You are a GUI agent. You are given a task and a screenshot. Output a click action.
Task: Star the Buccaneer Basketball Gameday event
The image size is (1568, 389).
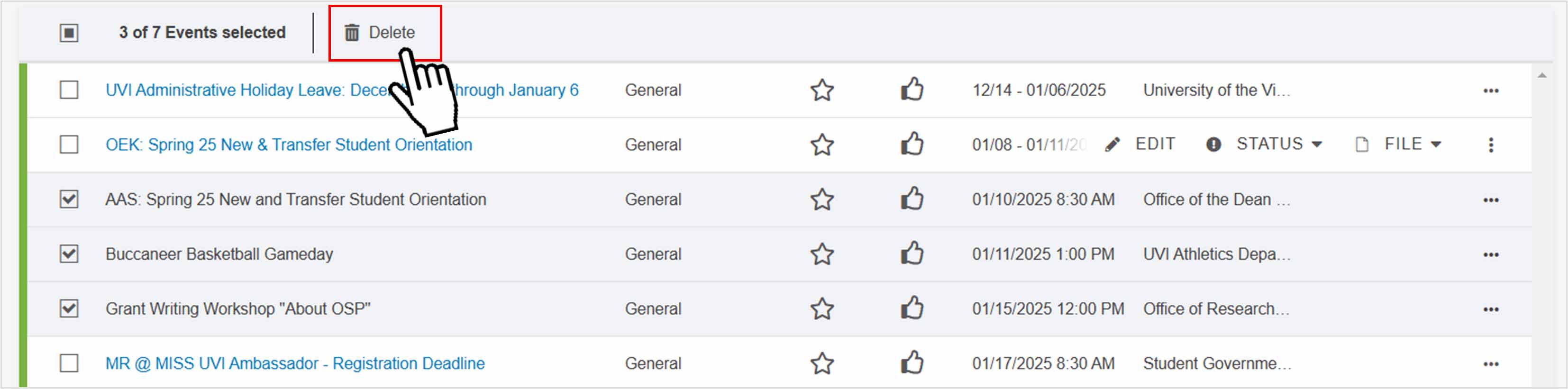[821, 254]
